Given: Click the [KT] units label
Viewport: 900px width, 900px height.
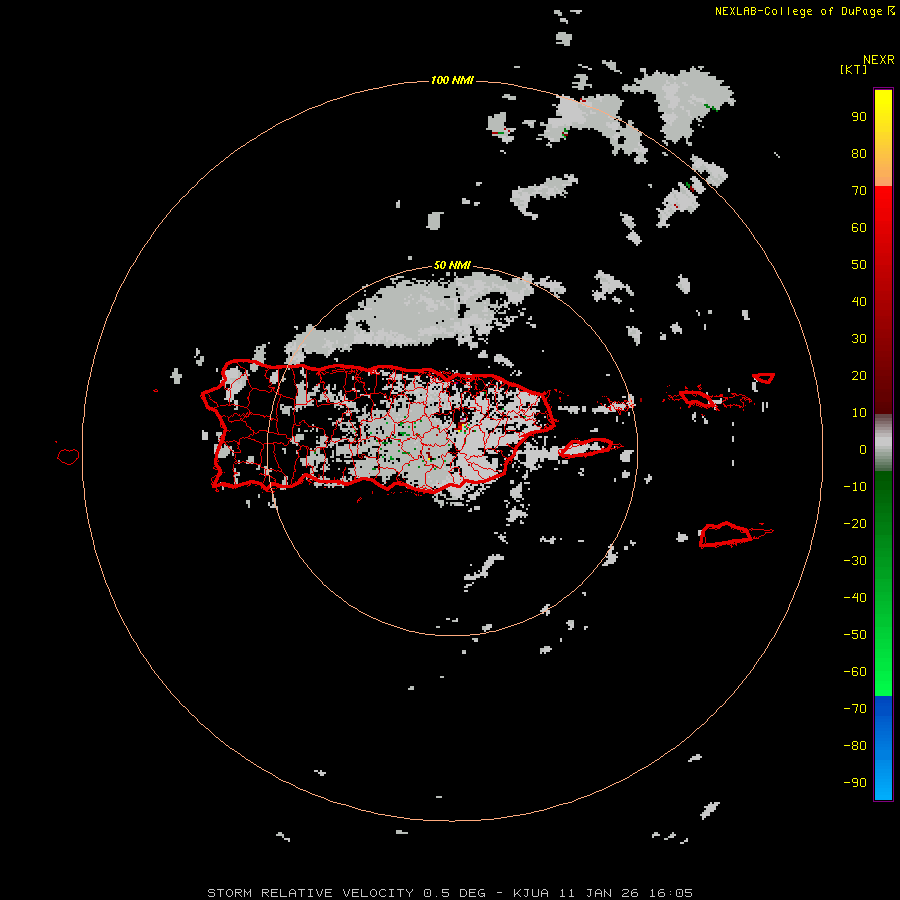Looking at the screenshot, I should pos(853,69).
